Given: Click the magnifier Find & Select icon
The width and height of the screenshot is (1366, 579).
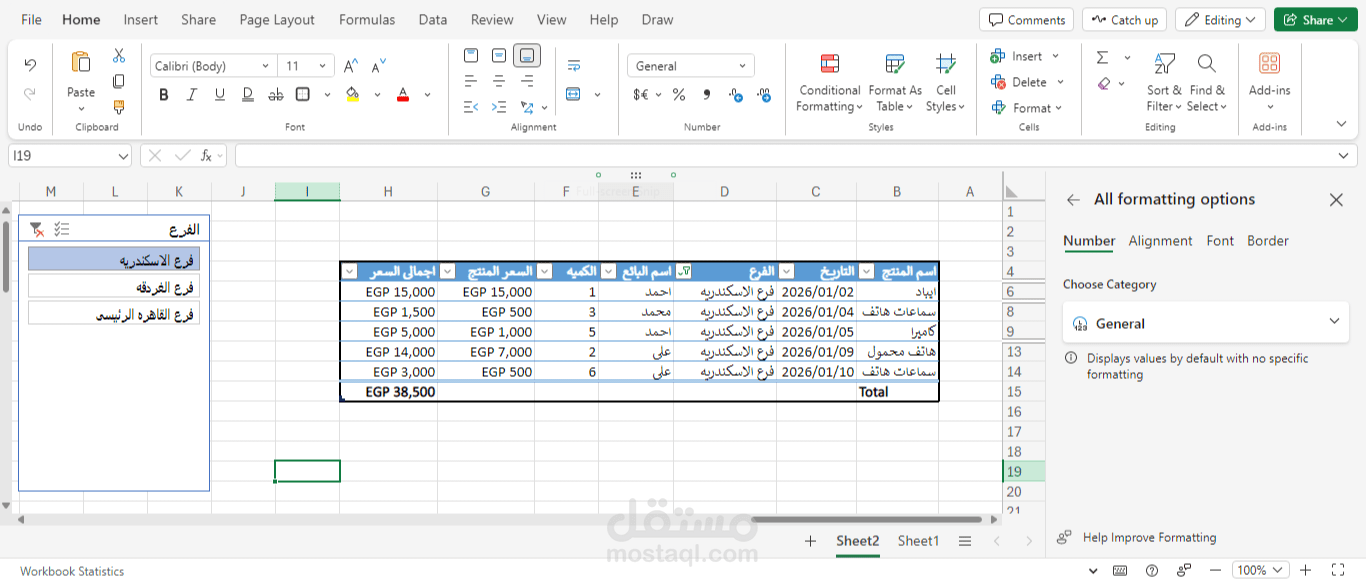Looking at the screenshot, I should pos(1206,64).
